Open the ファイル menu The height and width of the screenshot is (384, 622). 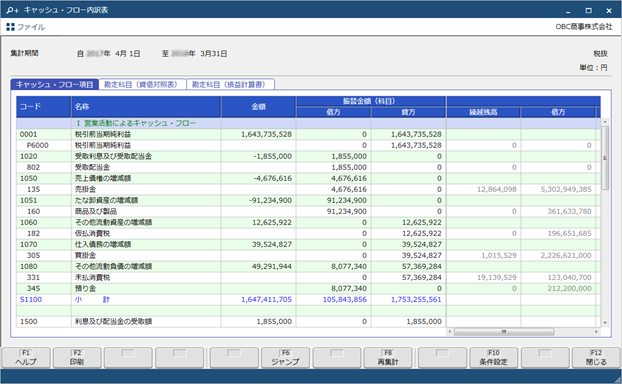tap(31, 27)
